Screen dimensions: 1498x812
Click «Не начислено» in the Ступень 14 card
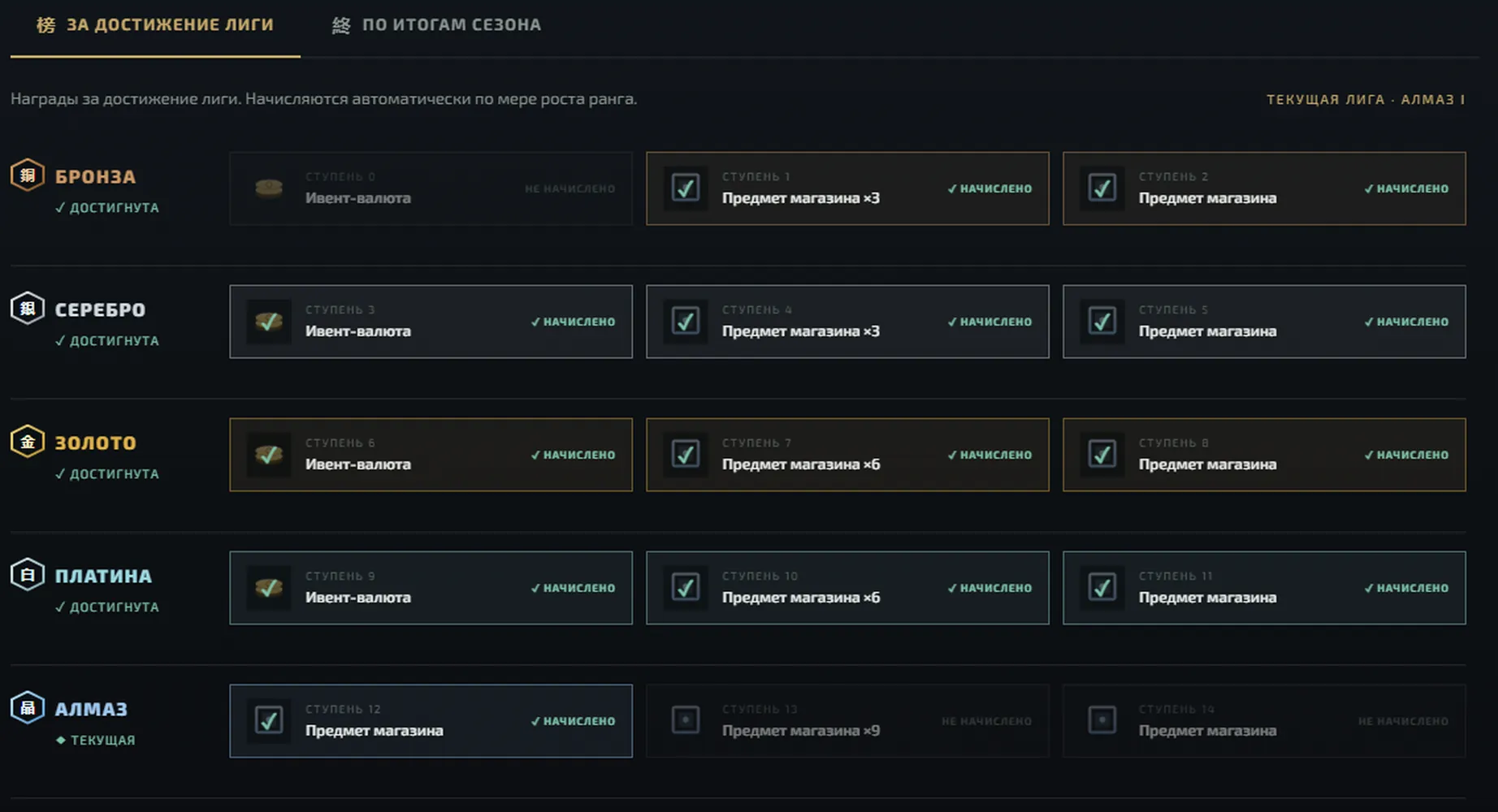pyautogui.click(x=1403, y=721)
